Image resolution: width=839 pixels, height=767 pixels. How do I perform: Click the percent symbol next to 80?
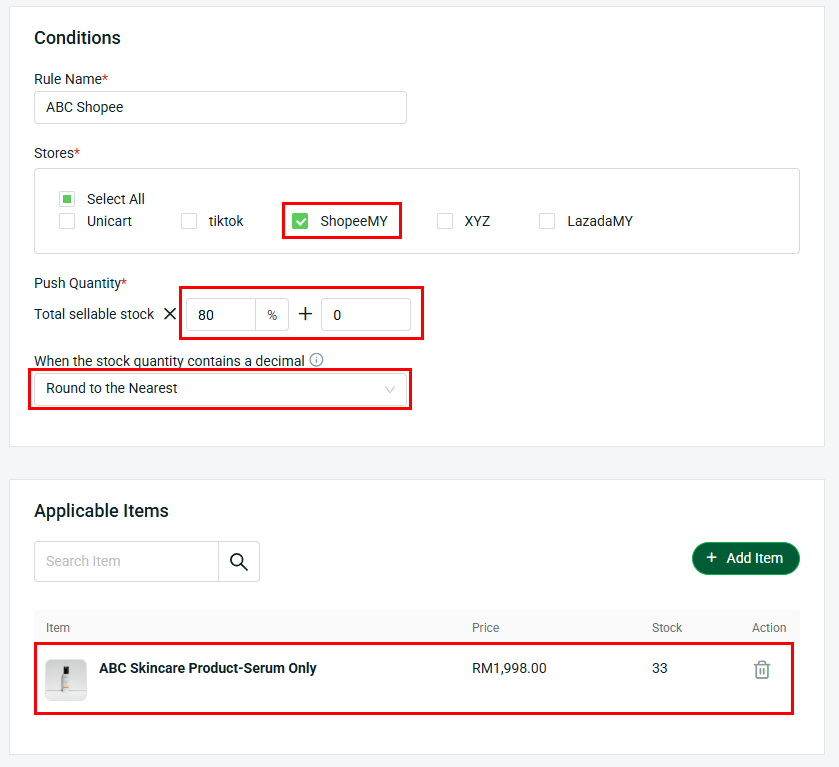(x=272, y=315)
